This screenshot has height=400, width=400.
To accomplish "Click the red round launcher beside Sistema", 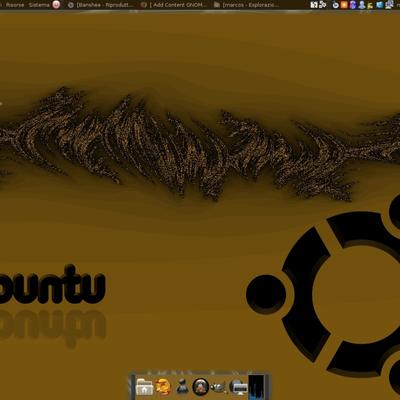I will click(57, 5).
